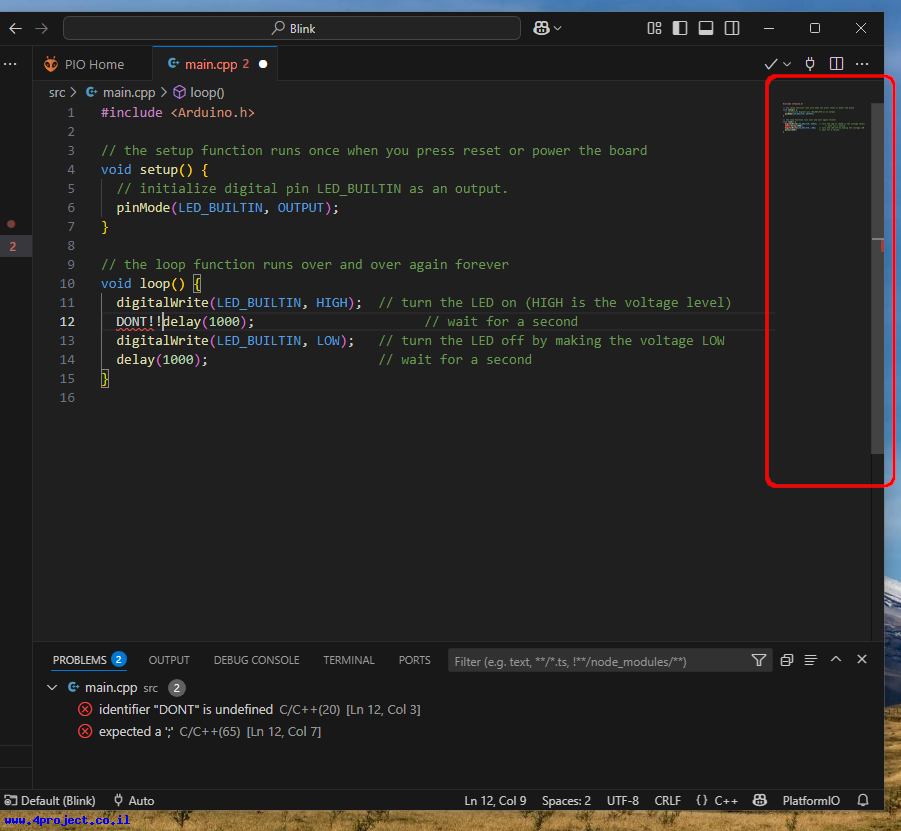Click Default (Blink) environment in status bar
901x831 pixels.
tap(50, 801)
